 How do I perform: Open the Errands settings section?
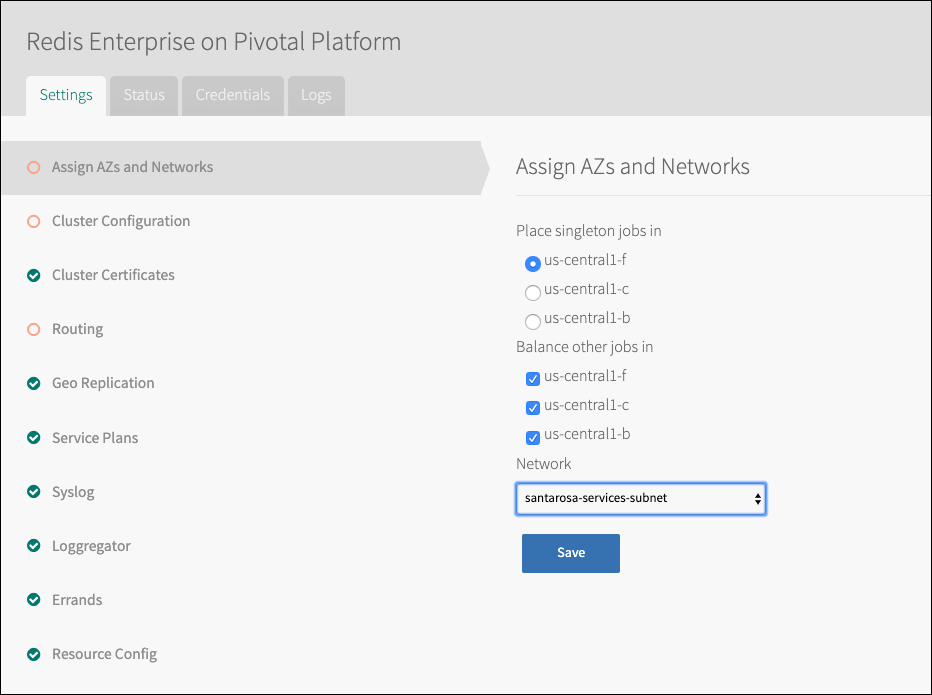[x=77, y=600]
